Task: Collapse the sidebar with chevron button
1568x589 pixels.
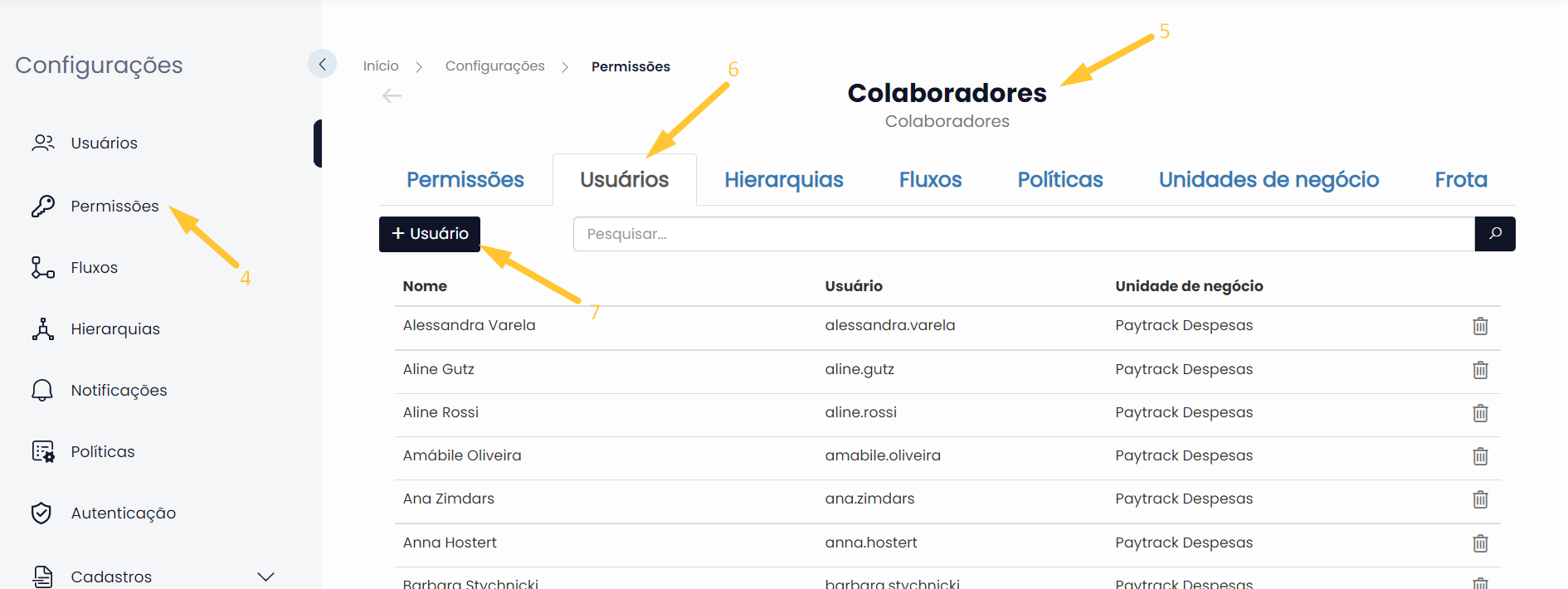Action: [x=322, y=64]
